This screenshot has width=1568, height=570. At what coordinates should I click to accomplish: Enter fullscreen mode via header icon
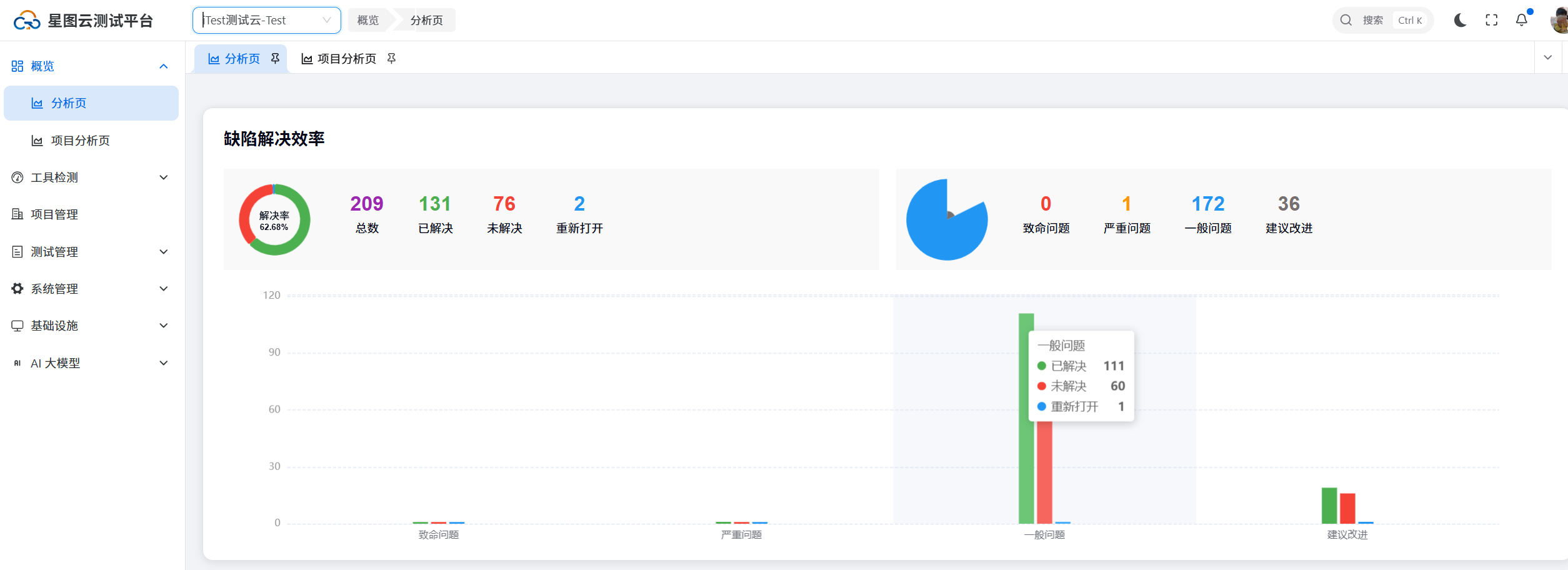click(1491, 21)
